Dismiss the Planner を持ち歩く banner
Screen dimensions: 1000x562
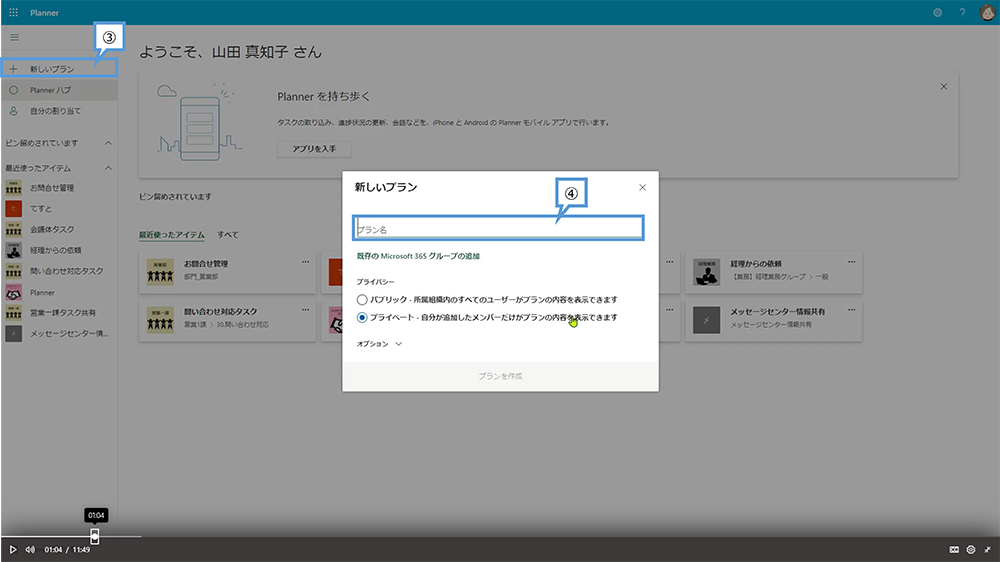943,87
